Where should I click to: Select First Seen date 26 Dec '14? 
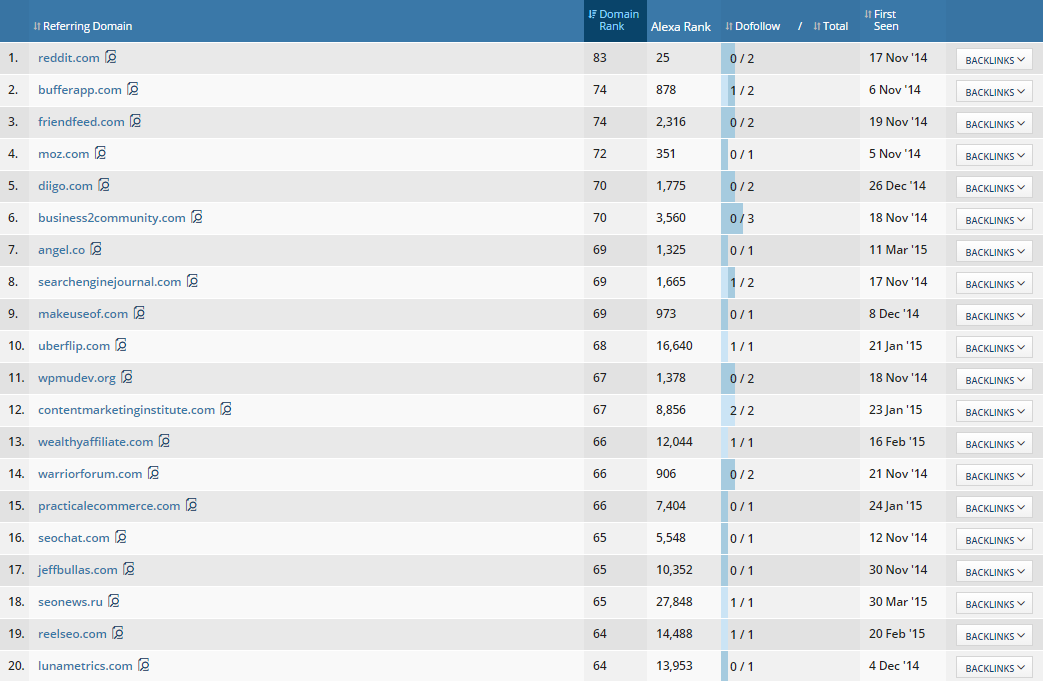click(x=897, y=186)
